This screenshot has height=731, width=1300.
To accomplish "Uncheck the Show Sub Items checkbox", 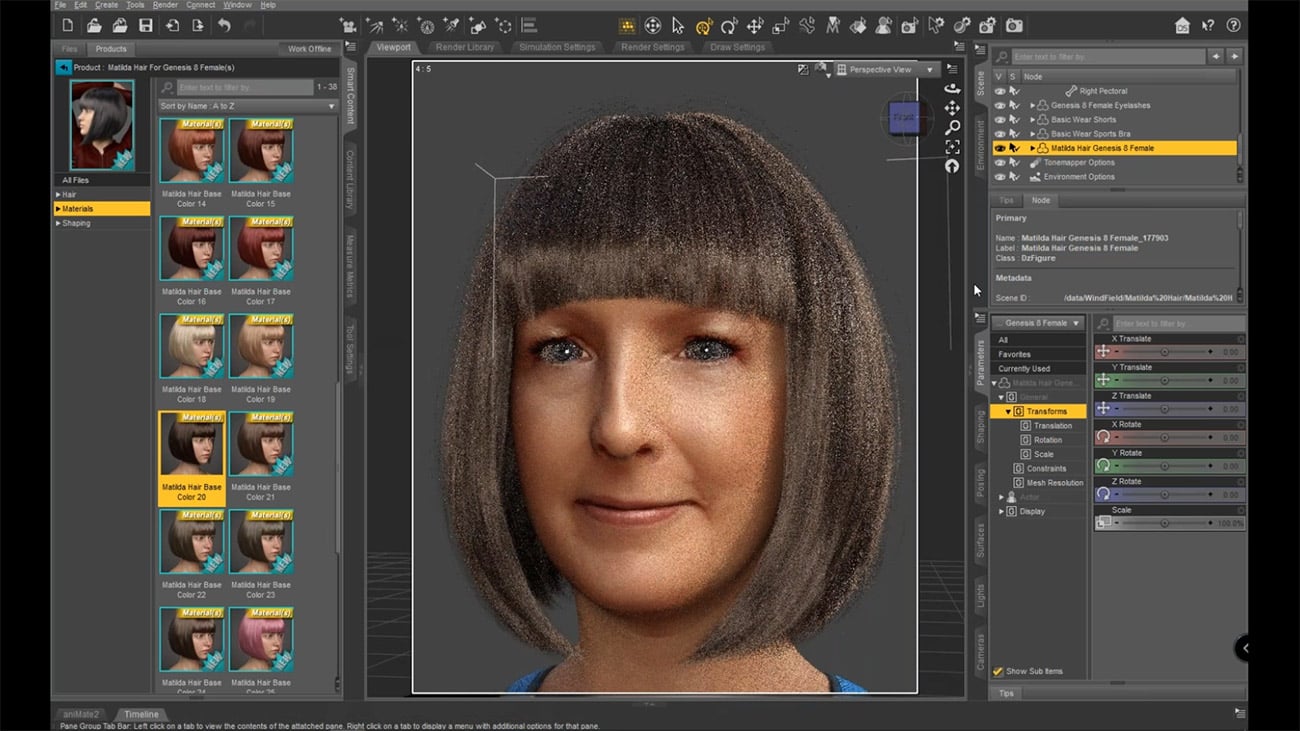I will click(x=999, y=671).
